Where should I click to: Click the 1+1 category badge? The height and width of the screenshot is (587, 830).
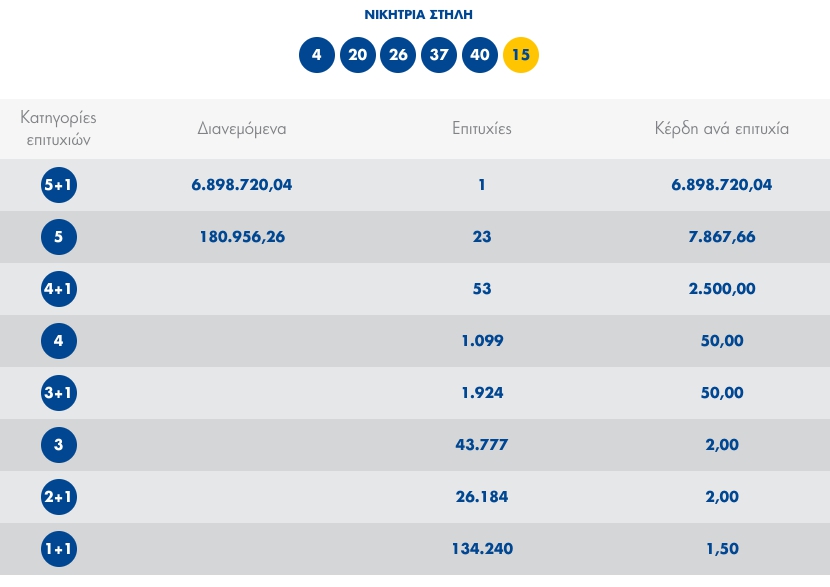tap(59, 549)
